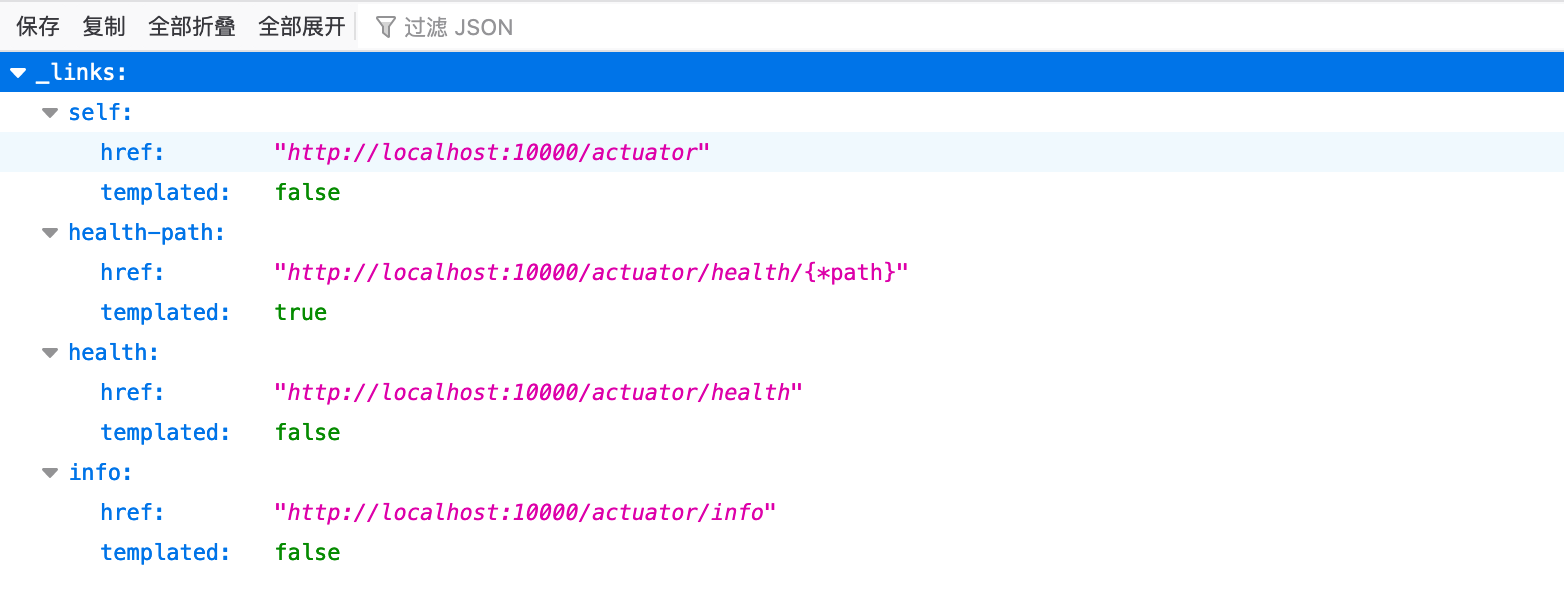Screen dimensions: 1564x594
Task: Collapse the health node arrow
Action: [x=50, y=353]
